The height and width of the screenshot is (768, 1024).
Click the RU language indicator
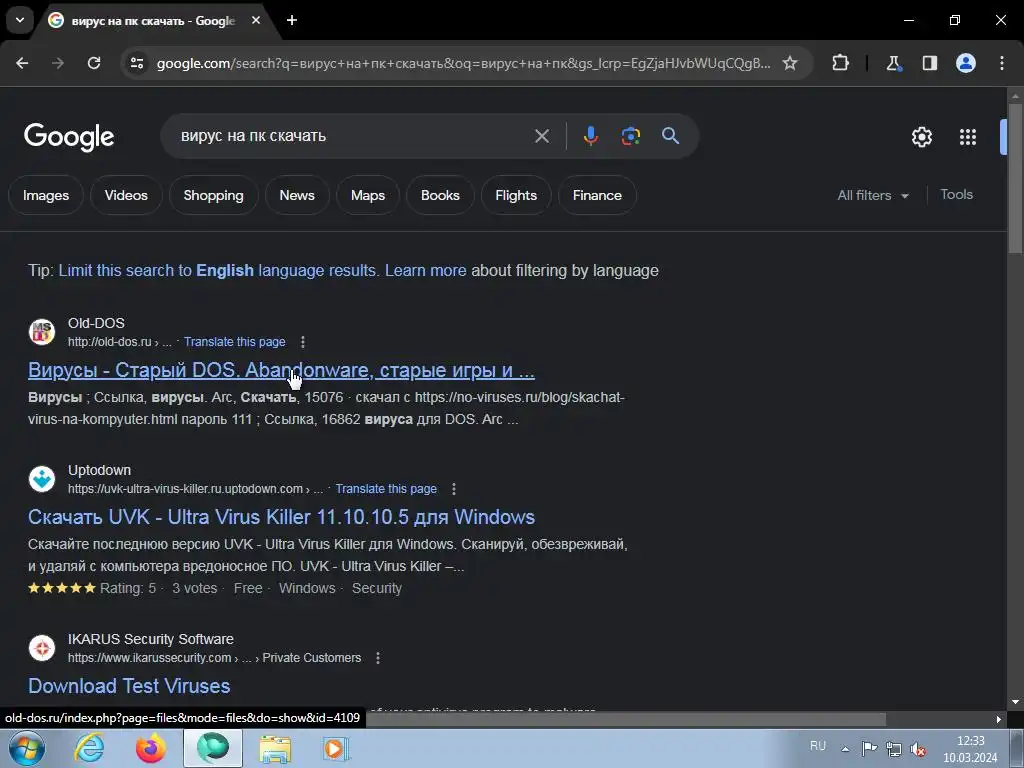coord(818,746)
